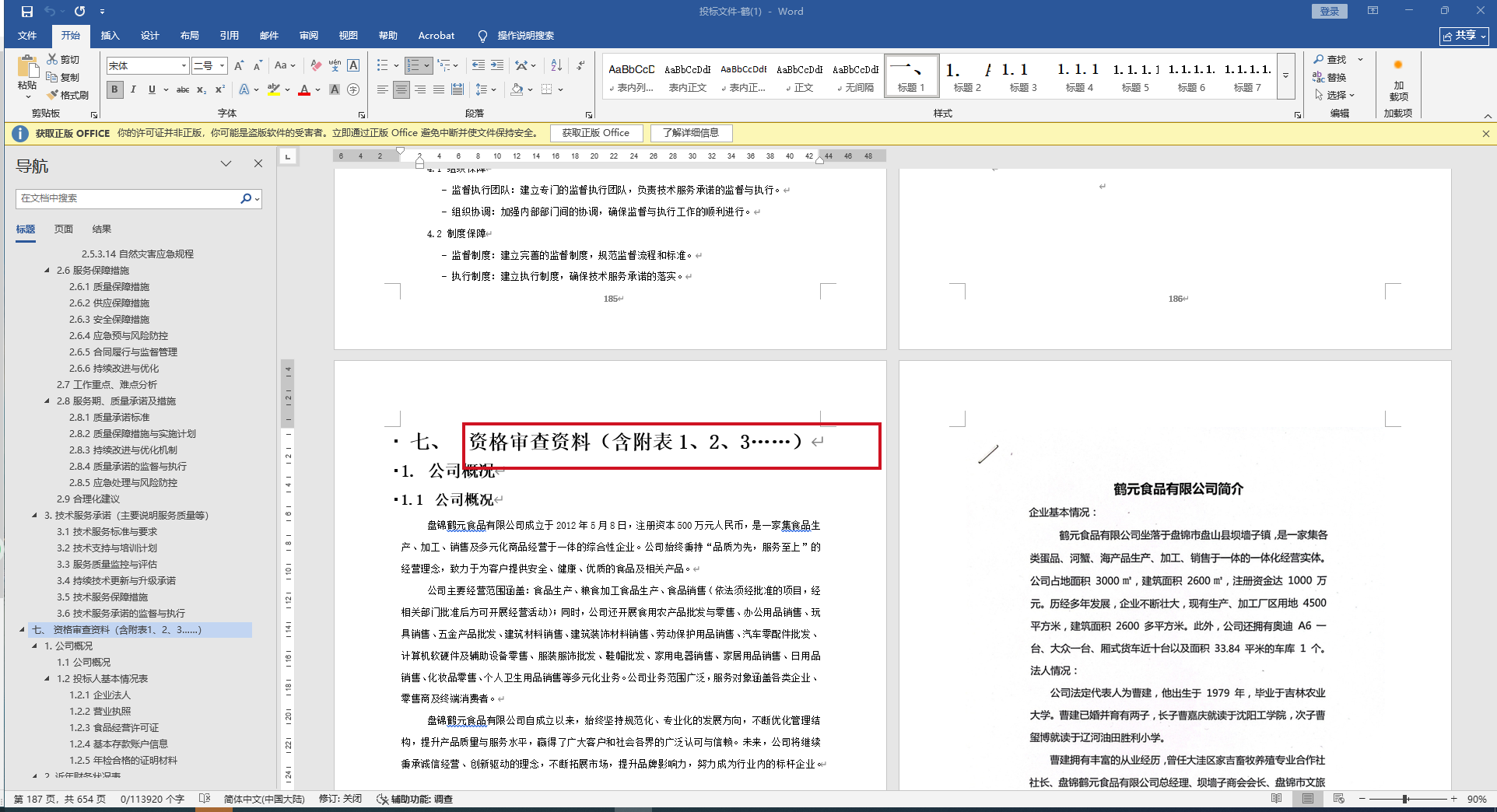This screenshot has height=812, width=1497.
Task: Toggle bold formatting
Action: tap(115, 89)
